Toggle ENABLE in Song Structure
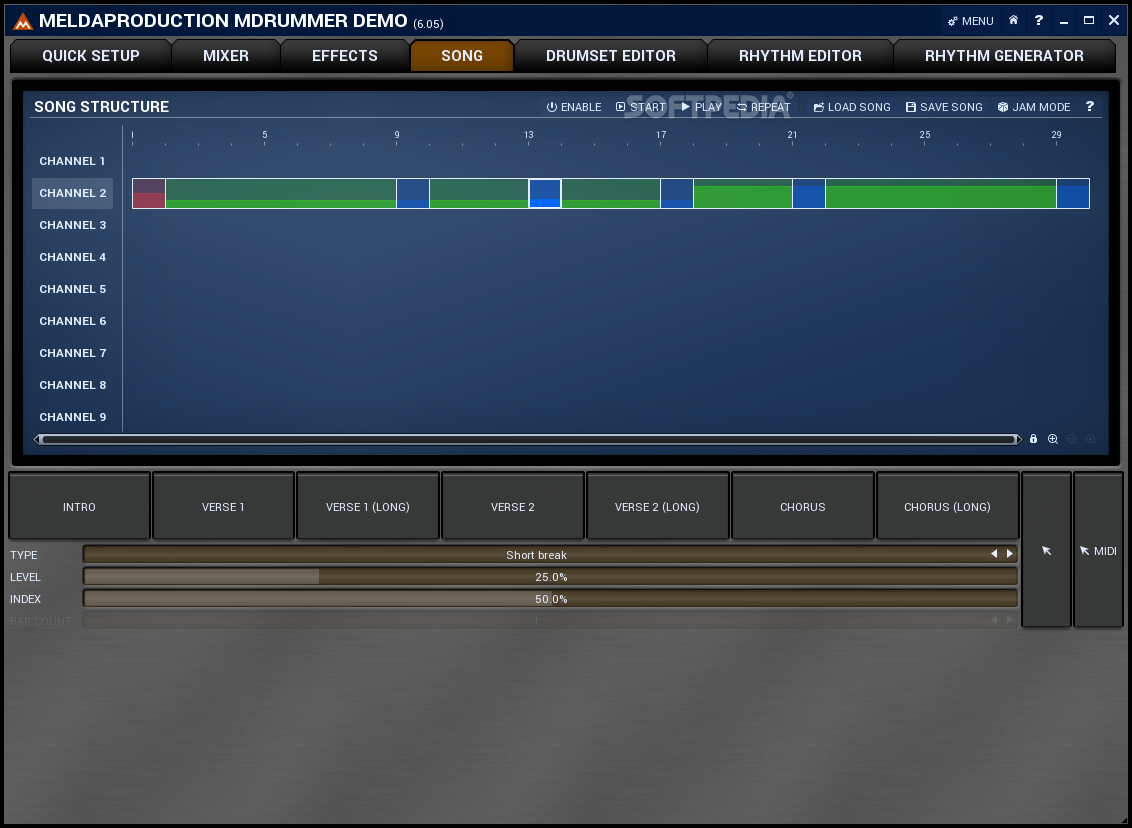The height and width of the screenshot is (828, 1132). click(574, 107)
